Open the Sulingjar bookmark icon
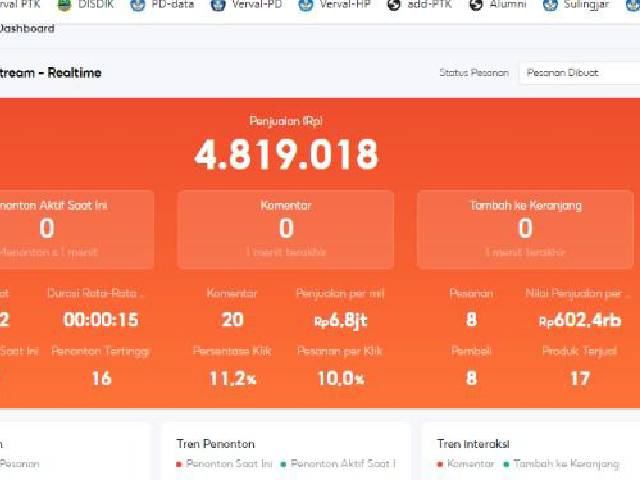Viewport: 640px width, 480px height. pos(549,5)
